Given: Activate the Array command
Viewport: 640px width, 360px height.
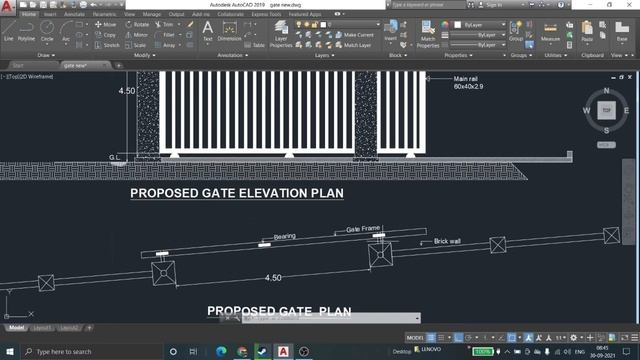Looking at the screenshot, I should point(165,45).
